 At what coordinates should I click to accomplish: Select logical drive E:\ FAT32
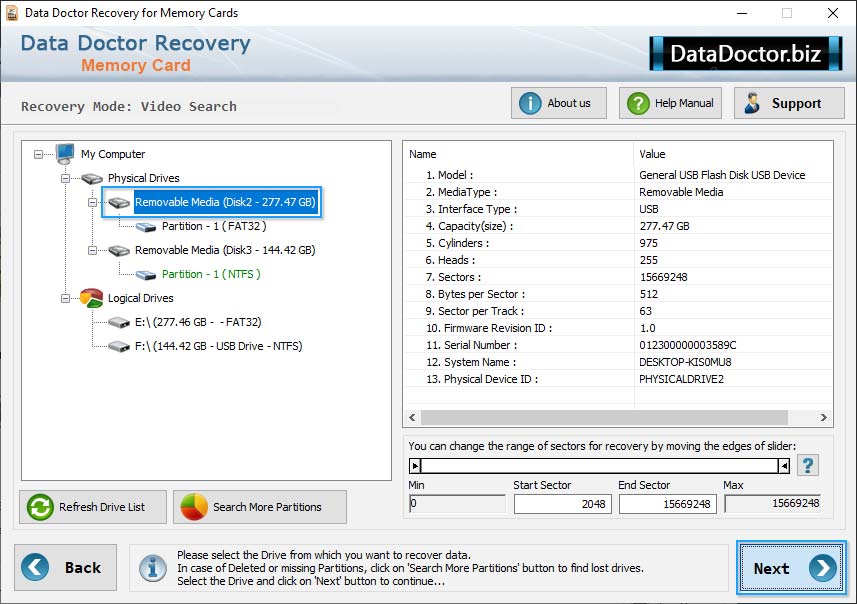click(198, 322)
